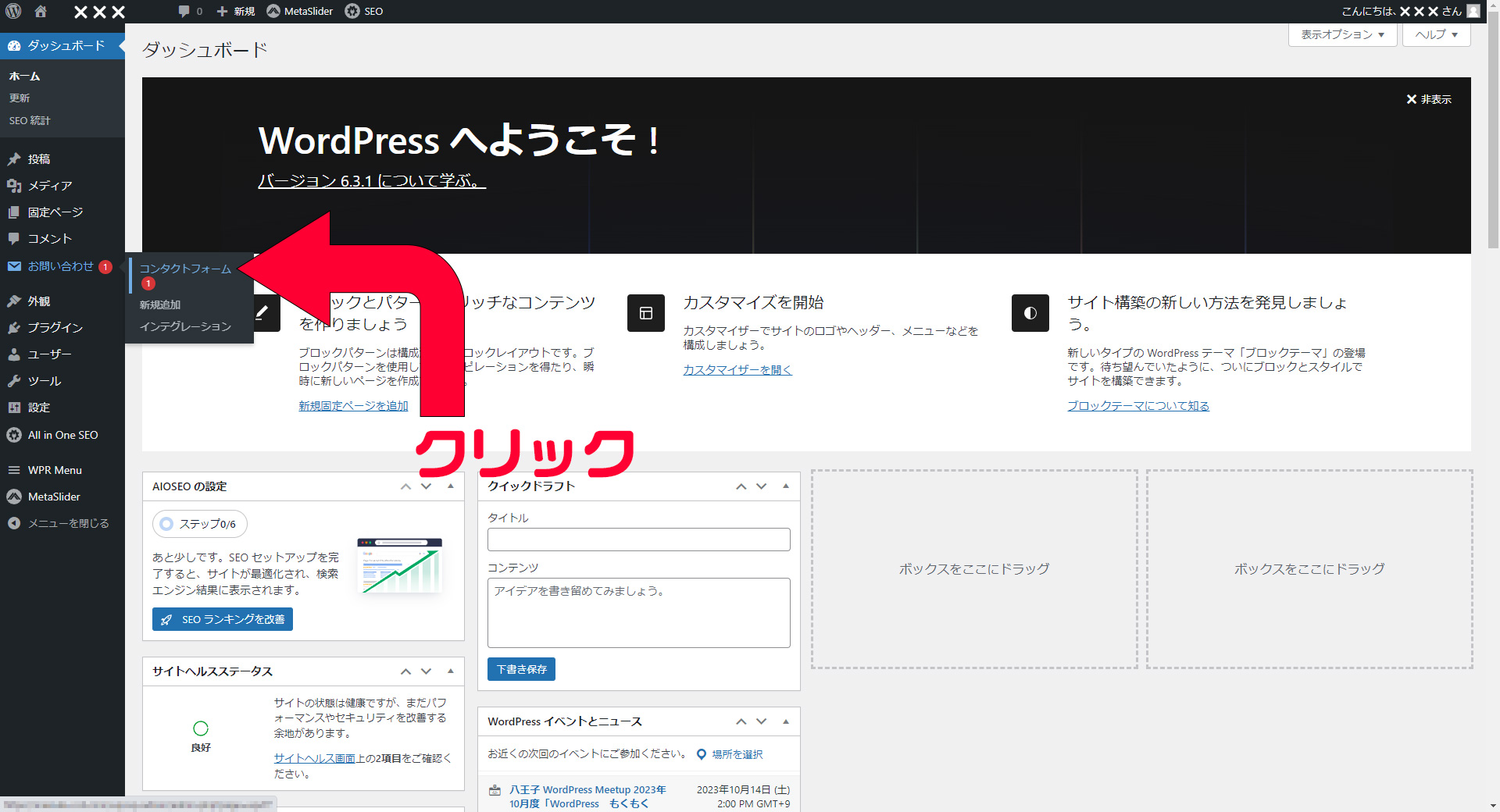This screenshot has height=812, width=1500.
Task: Collapse the menu (メニューを閉じる)
Action: pyautogui.click(x=62, y=523)
